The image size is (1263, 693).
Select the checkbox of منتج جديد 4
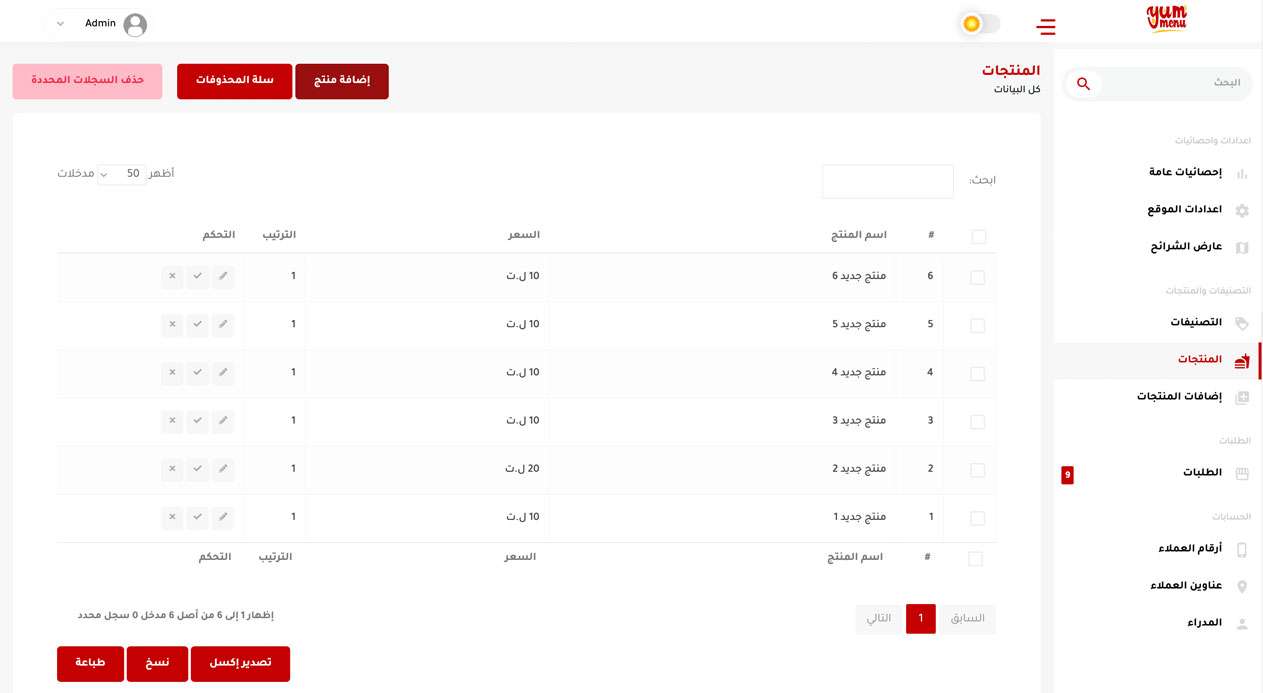[978, 374]
